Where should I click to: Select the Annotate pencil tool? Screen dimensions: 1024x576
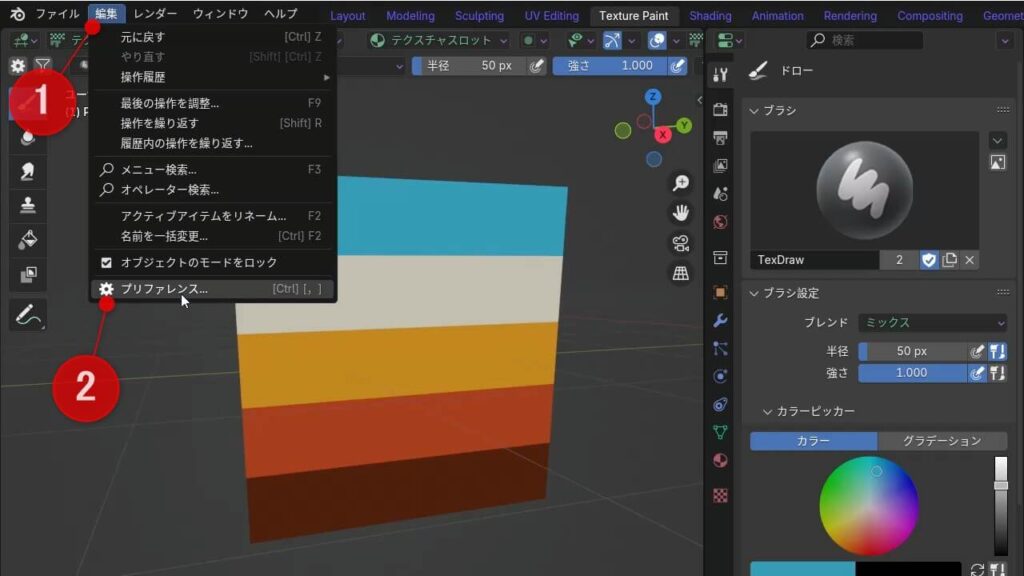click(28, 315)
